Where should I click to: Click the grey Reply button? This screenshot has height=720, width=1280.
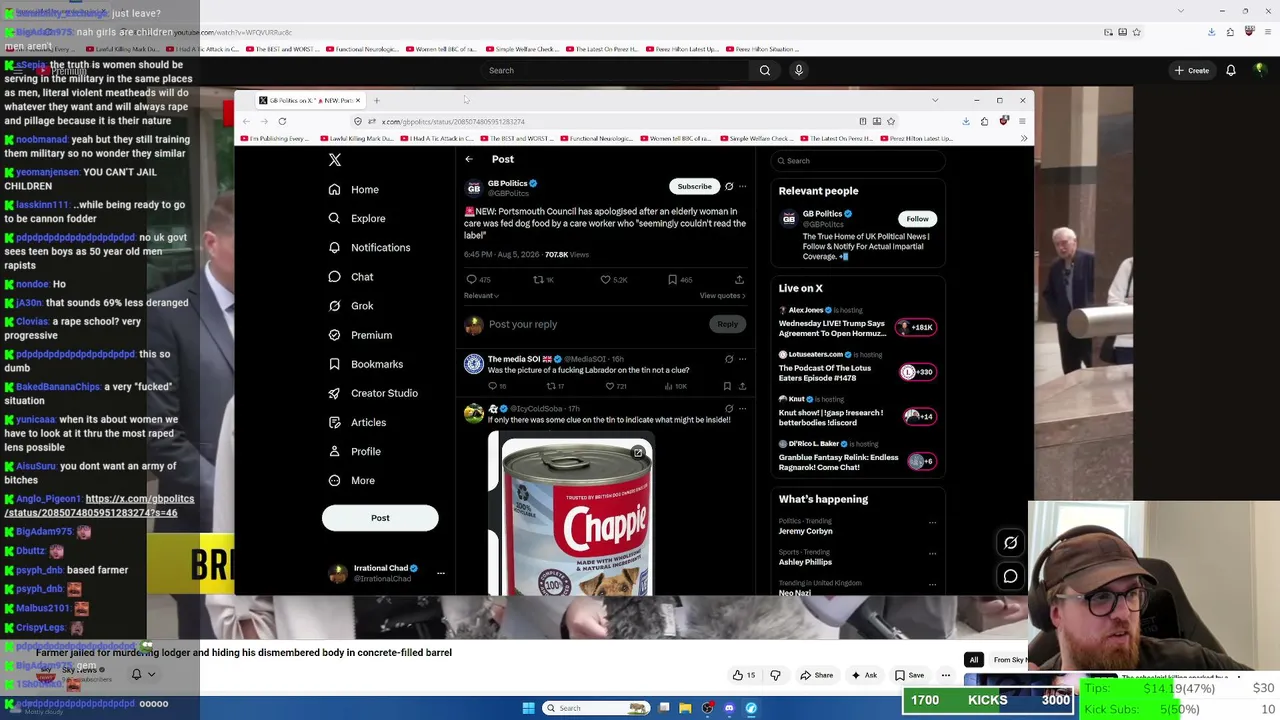tap(727, 324)
